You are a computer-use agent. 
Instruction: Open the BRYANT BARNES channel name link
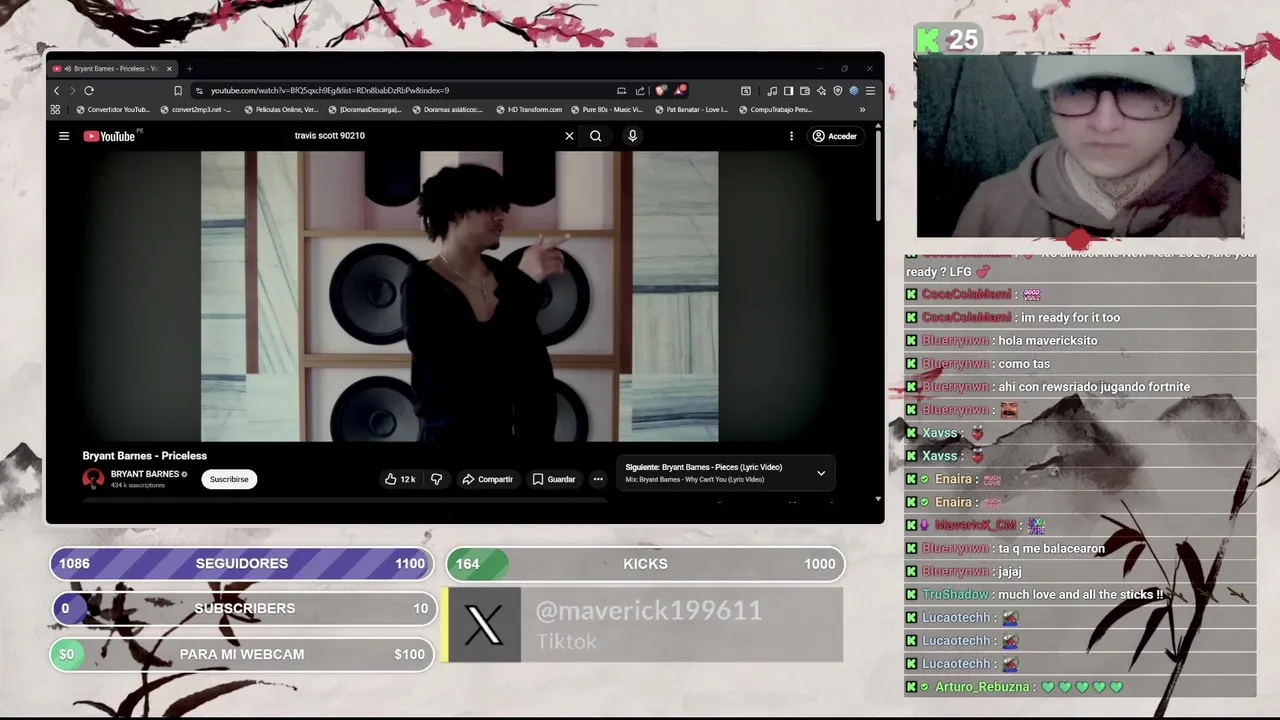point(145,474)
